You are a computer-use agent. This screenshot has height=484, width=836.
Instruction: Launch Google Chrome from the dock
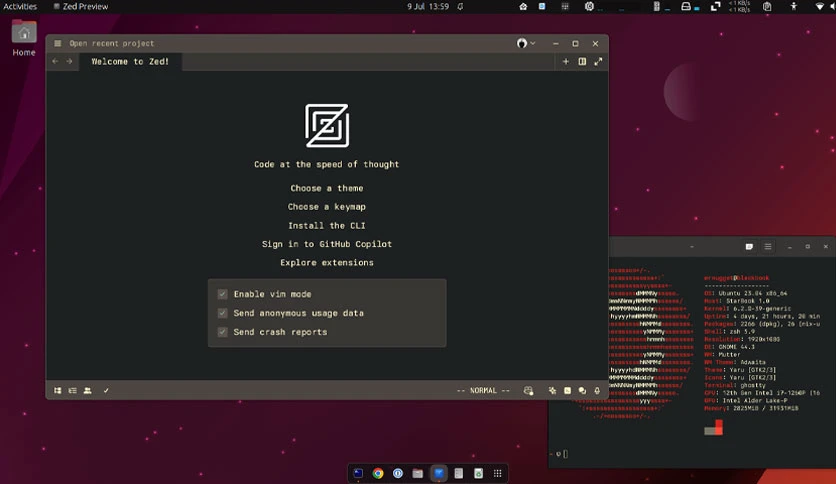[378, 473]
